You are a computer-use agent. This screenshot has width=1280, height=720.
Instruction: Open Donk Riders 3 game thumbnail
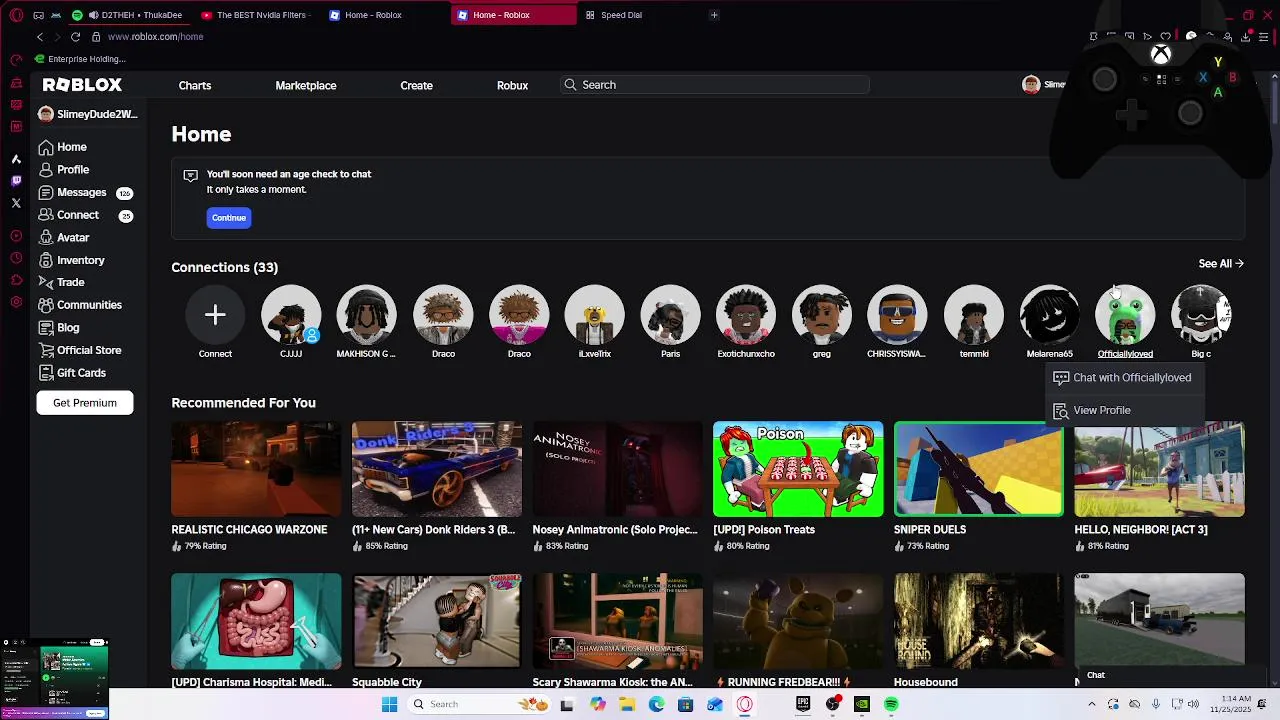(436, 469)
